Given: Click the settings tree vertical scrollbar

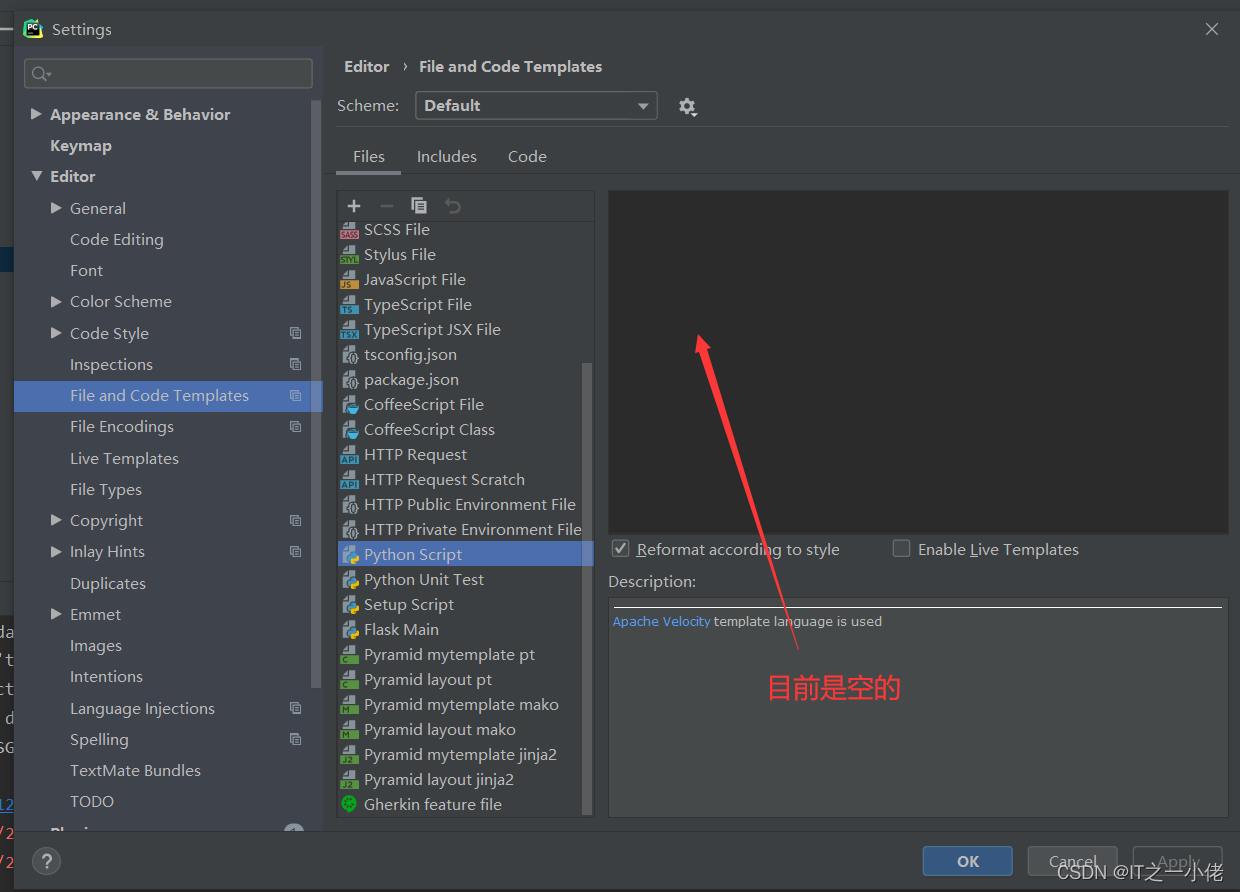Looking at the screenshot, I should tap(317, 395).
